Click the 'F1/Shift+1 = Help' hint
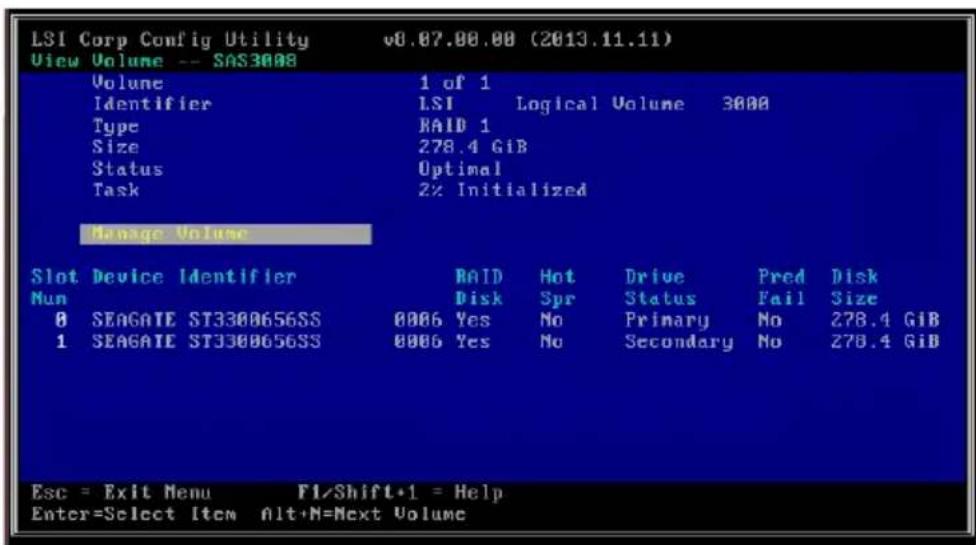This screenshot has width=976, height=545. (x=400, y=493)
